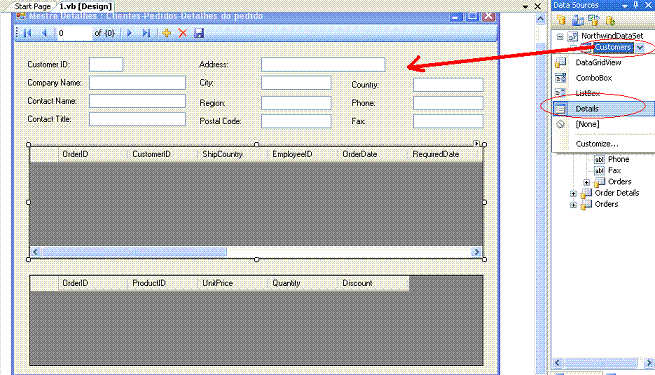This screenshot has height=375, width=655.
Task: Click right arrow of Data Sources scrollbar
Action: (649, 362)
